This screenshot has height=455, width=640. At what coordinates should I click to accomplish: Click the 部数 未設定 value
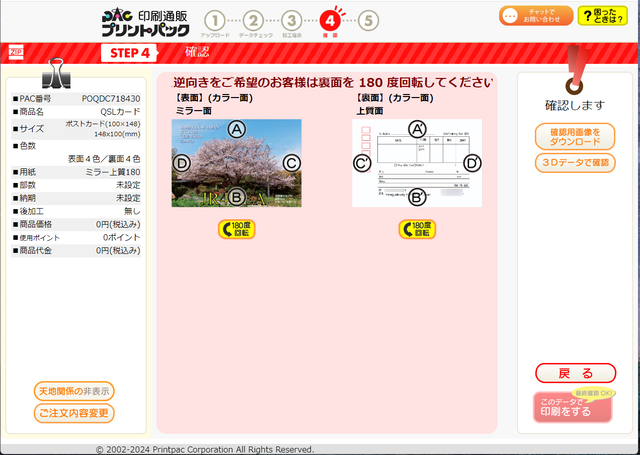128,185
